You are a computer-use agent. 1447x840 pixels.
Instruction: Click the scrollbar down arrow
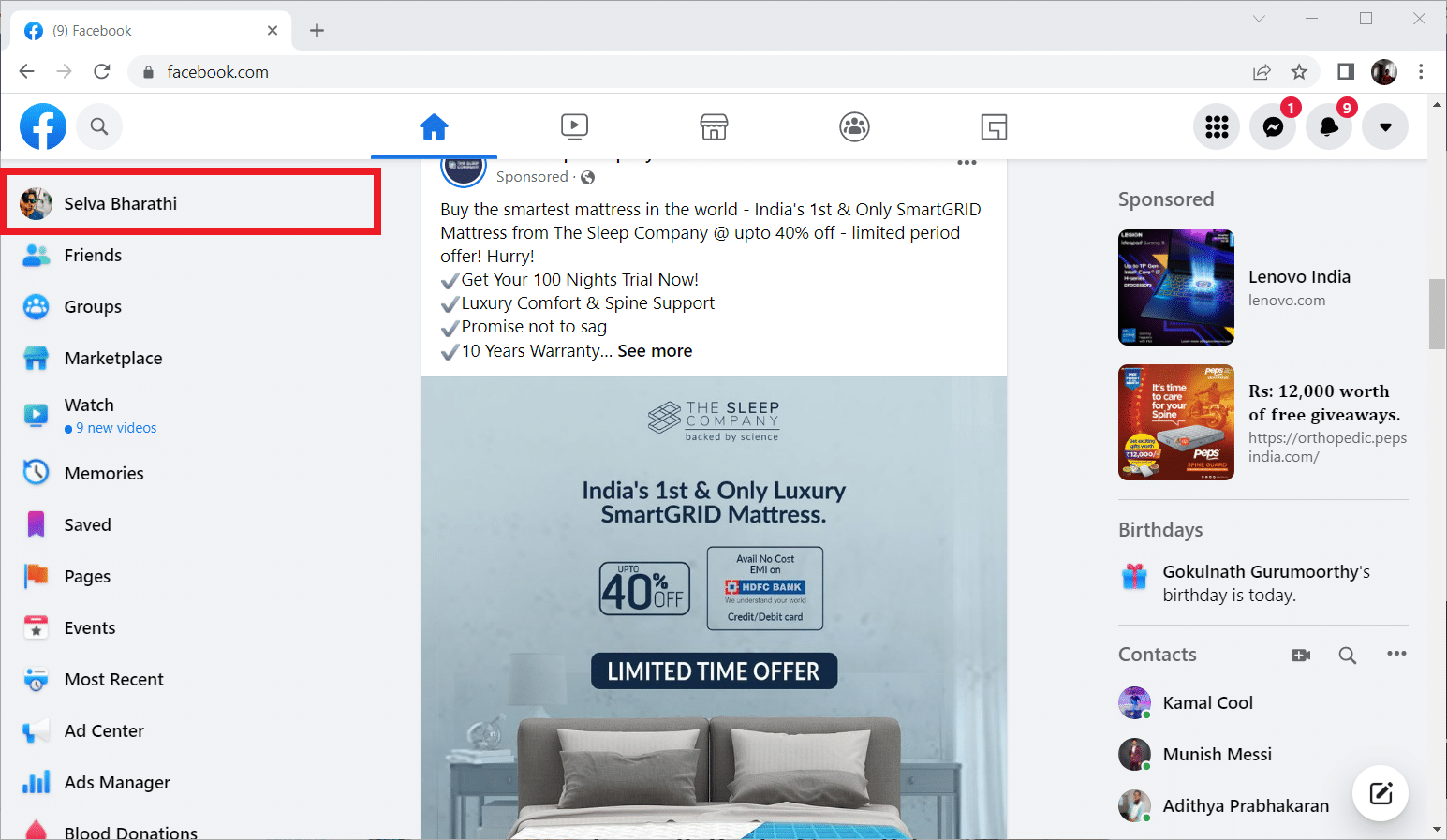pyautogui.click(x=1438, y=830)
